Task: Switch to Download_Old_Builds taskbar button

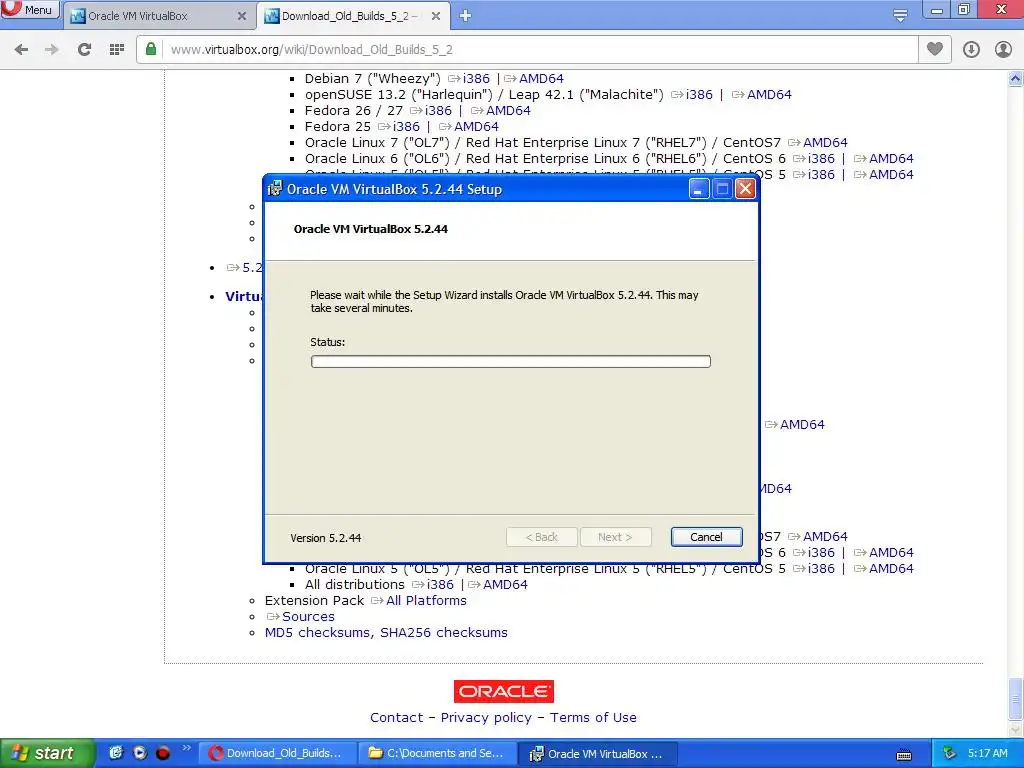Action: pos(277,754)
